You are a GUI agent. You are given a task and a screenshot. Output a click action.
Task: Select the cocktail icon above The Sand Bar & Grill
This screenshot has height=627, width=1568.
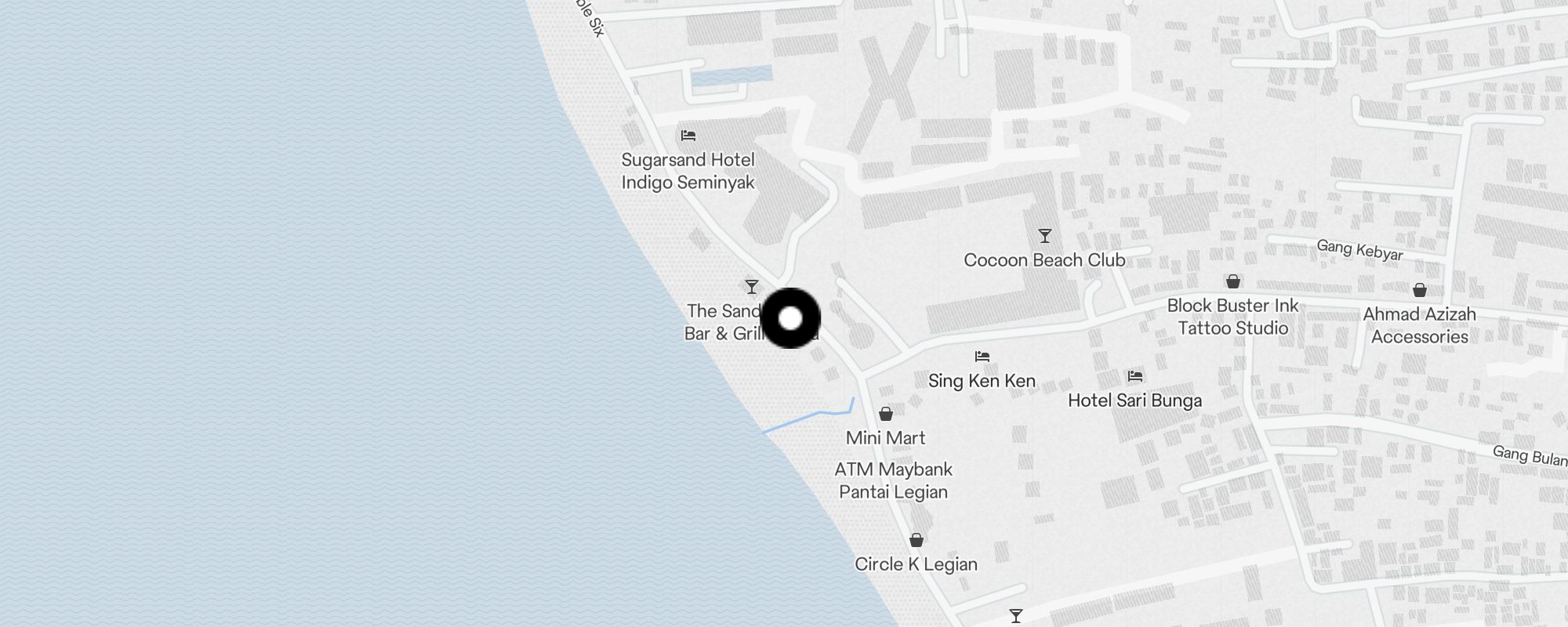click(752, 287)
